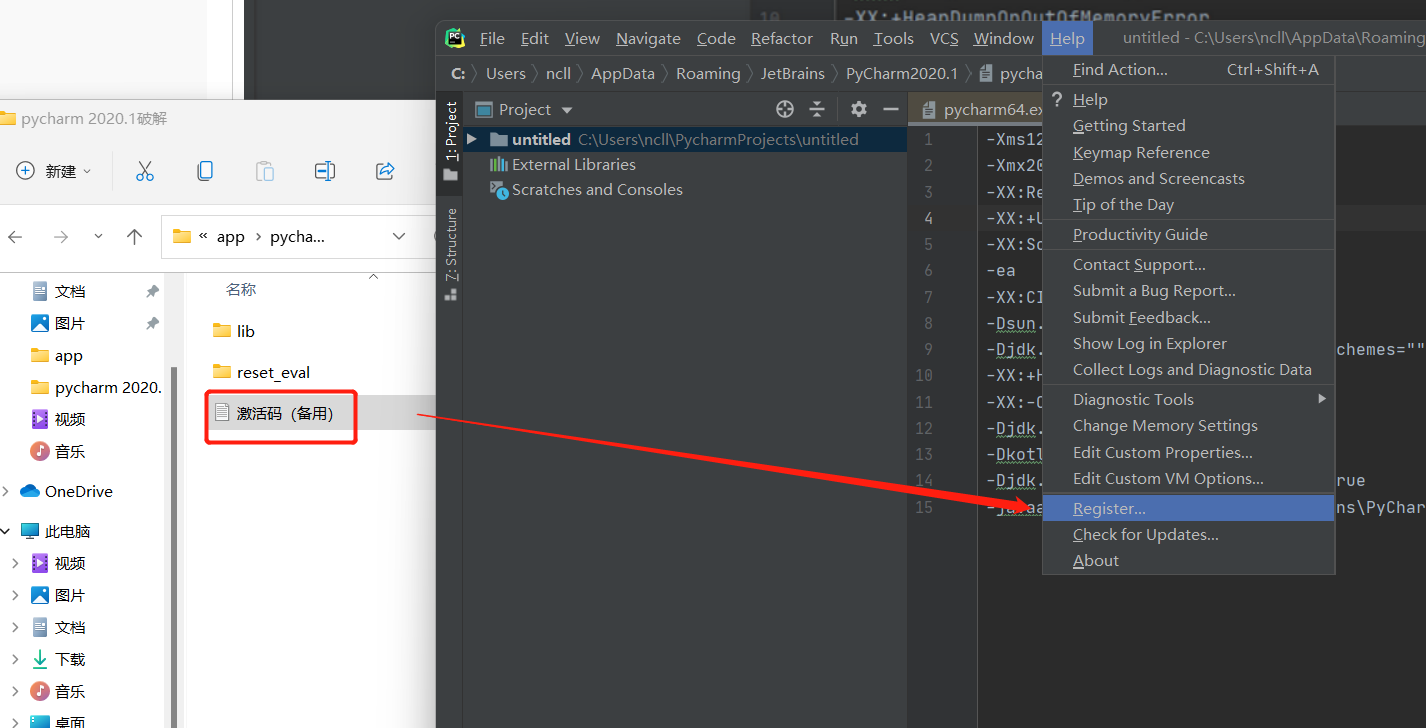Click the Structure tool window icon on left strip
Image resolution: width=1426 pixels, height=728 pixels.
[451, 294]
